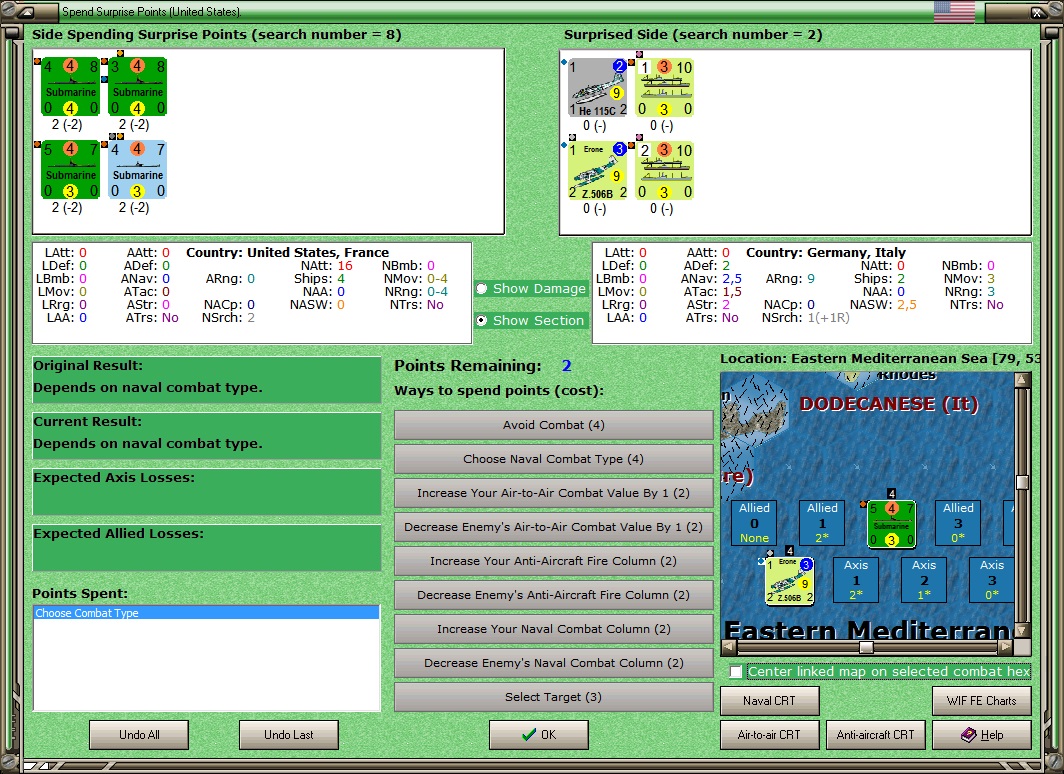Open the Help button
The width and height of the screenshot is (1064, 774).
(982, 735)
